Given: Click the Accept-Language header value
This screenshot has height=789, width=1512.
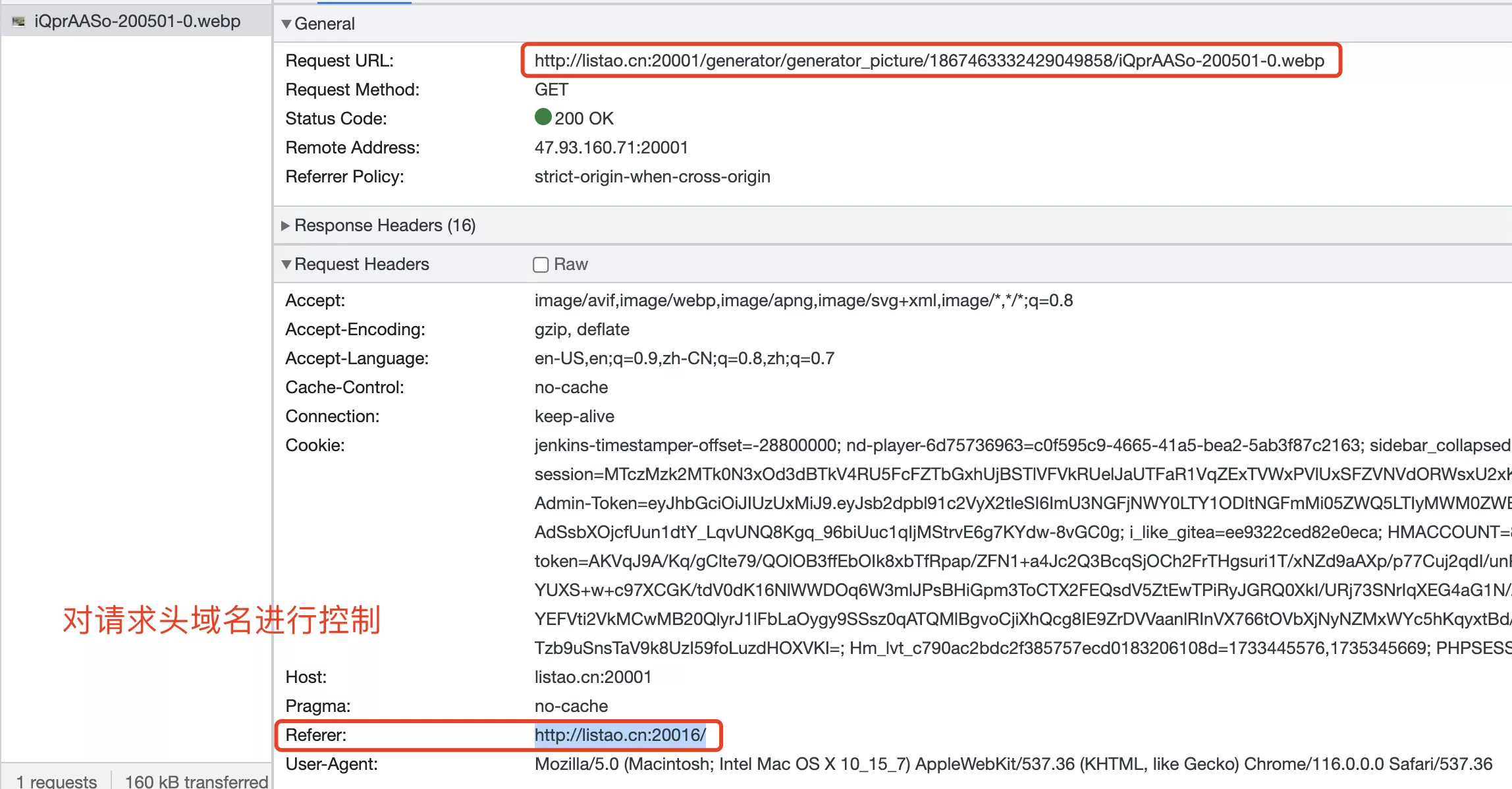Looking at the screenshot, I should 684,358.
